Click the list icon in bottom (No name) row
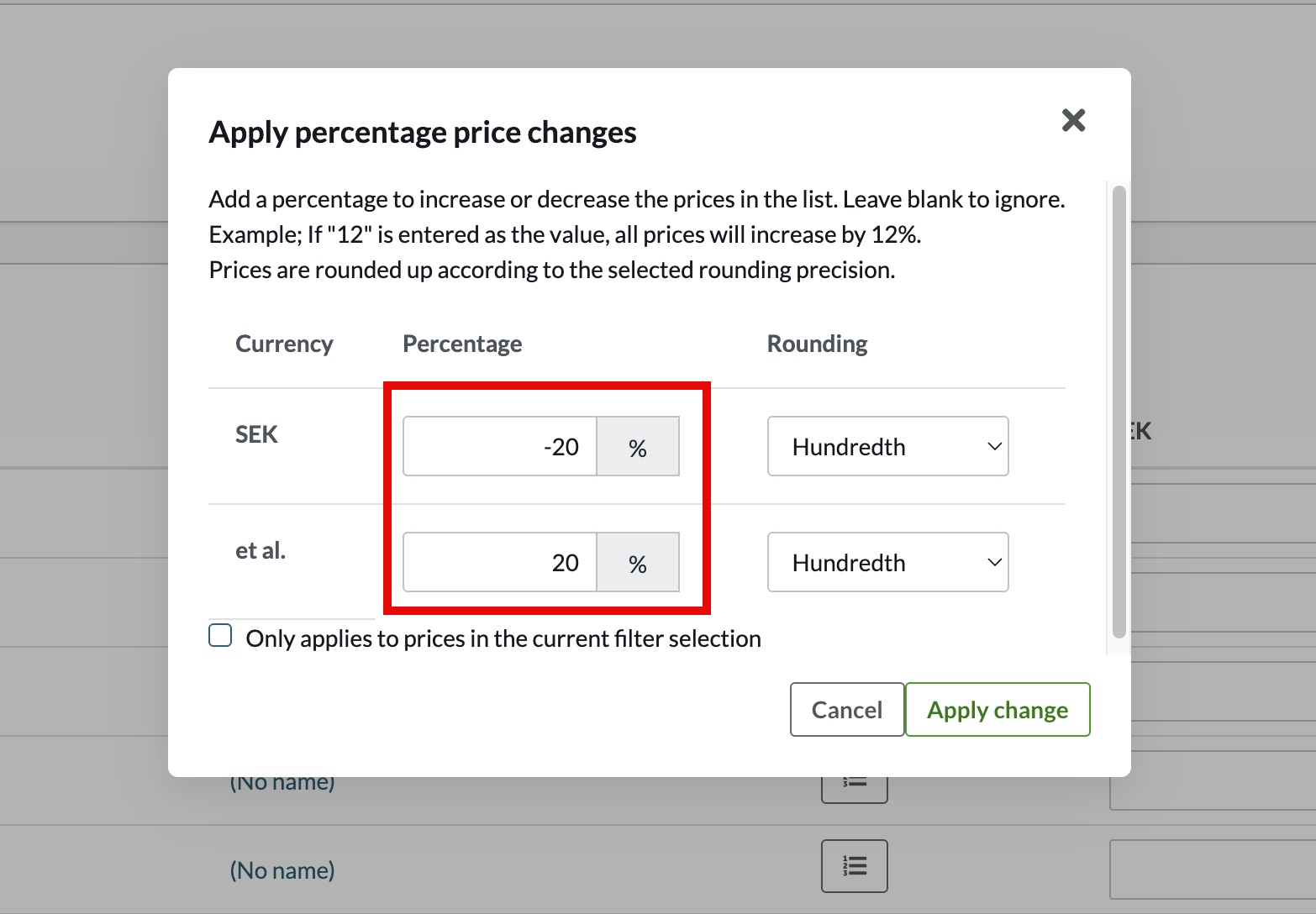The width and height of the screenshot is (1316, 914). point(854,865)
